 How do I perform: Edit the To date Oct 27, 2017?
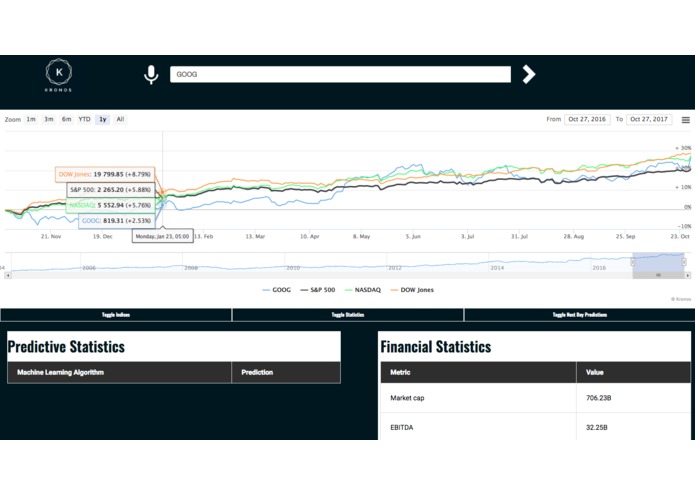(x=649, y=119)
